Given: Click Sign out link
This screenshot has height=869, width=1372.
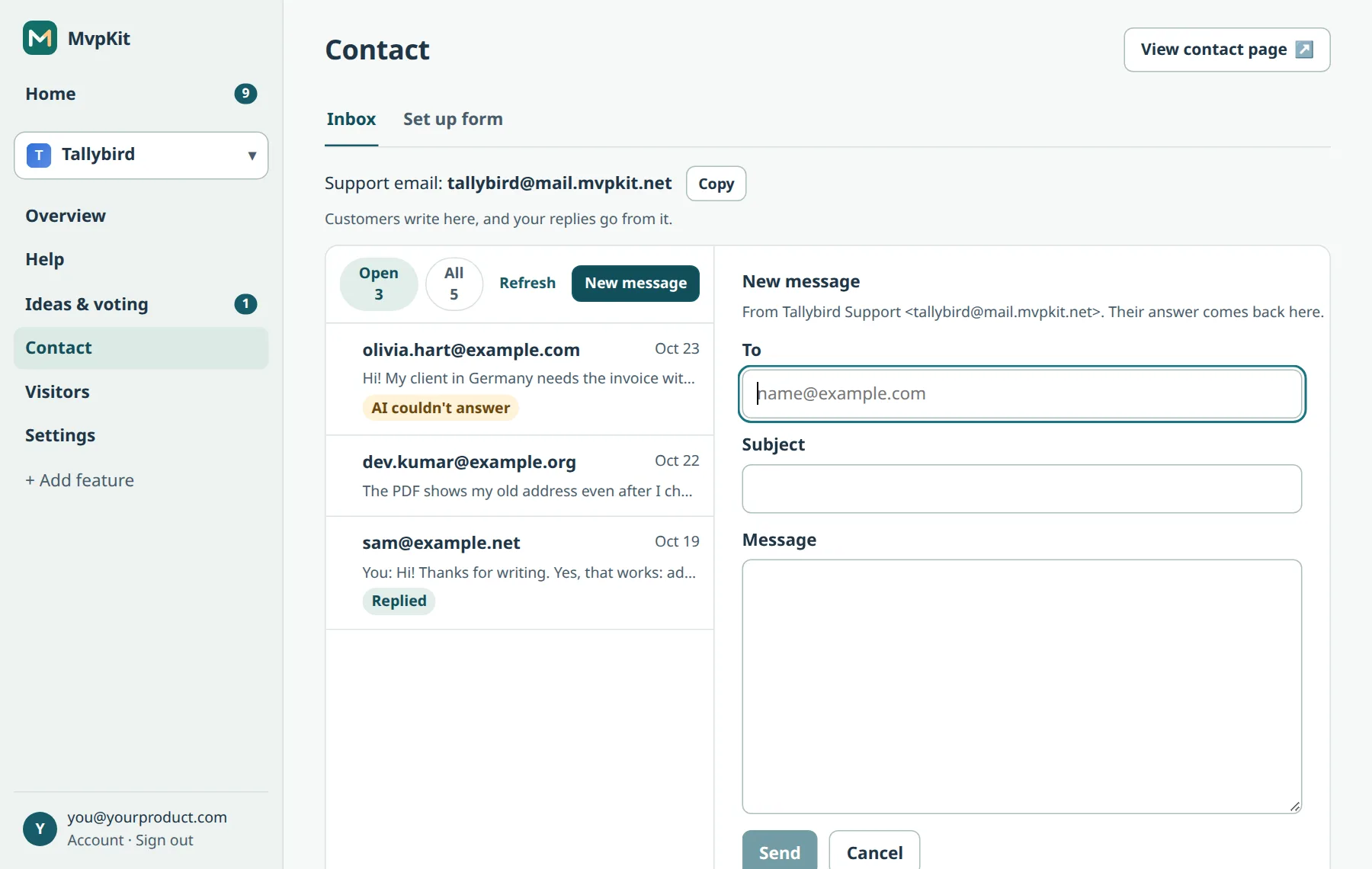Looking at the screenshot, I should tap(165, 840).
